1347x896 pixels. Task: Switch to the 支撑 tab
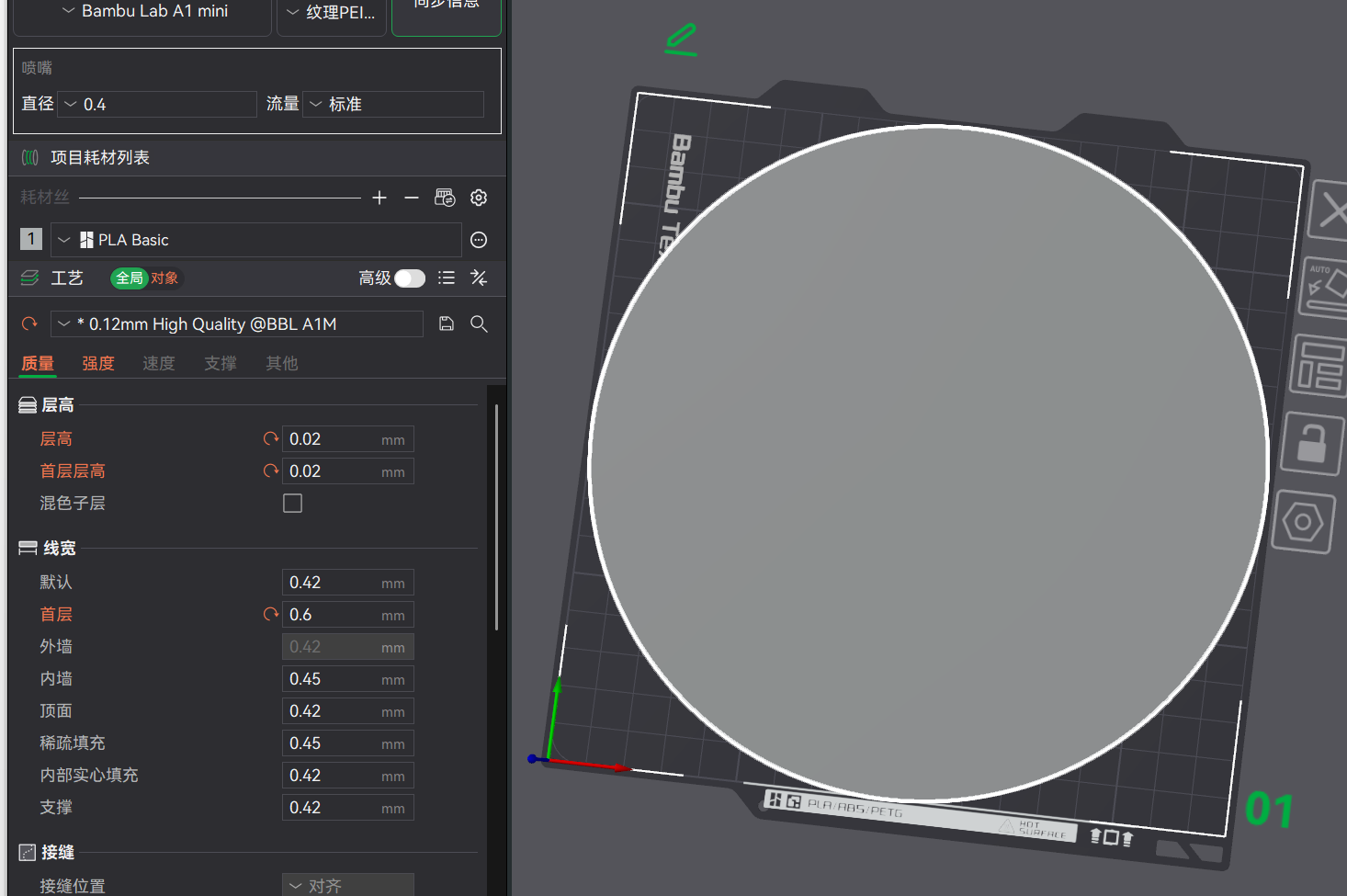[x=221, y=364]
